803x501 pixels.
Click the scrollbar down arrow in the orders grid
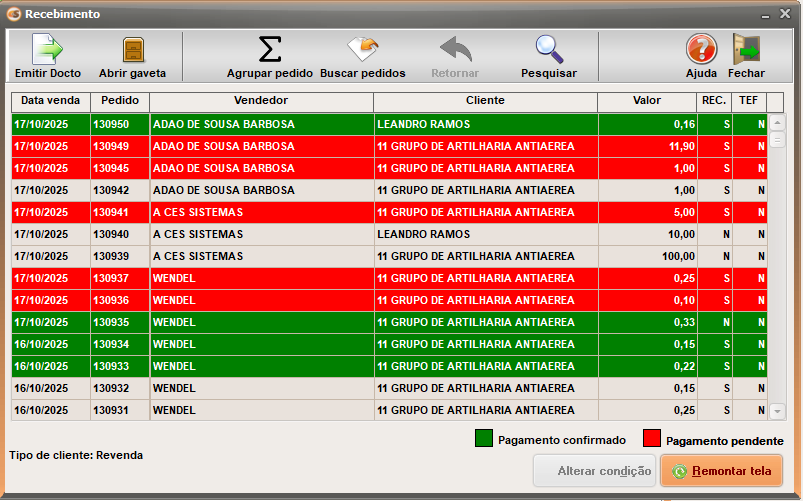coord(777,411)
